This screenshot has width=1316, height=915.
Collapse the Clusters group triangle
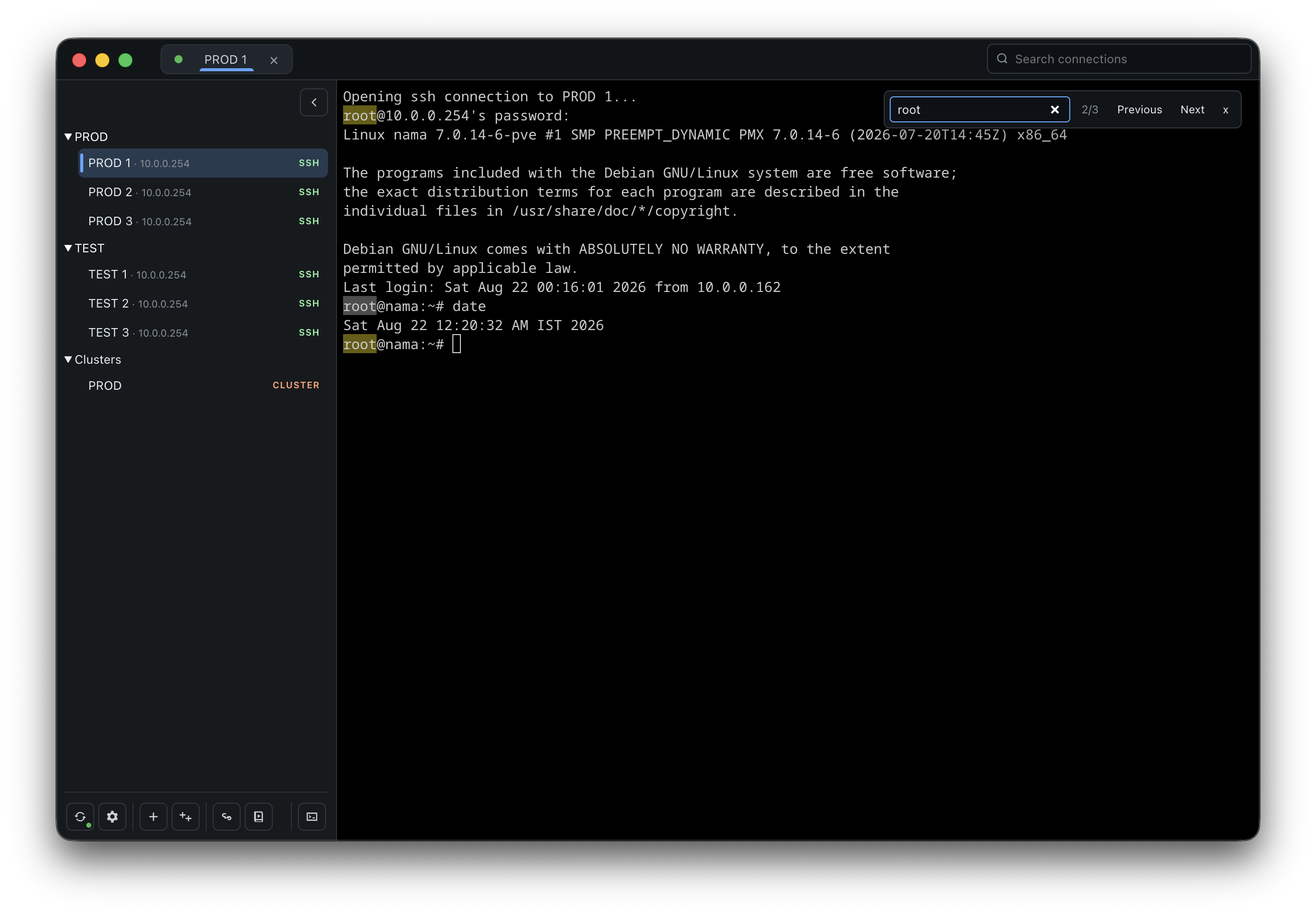coord(68,359)
